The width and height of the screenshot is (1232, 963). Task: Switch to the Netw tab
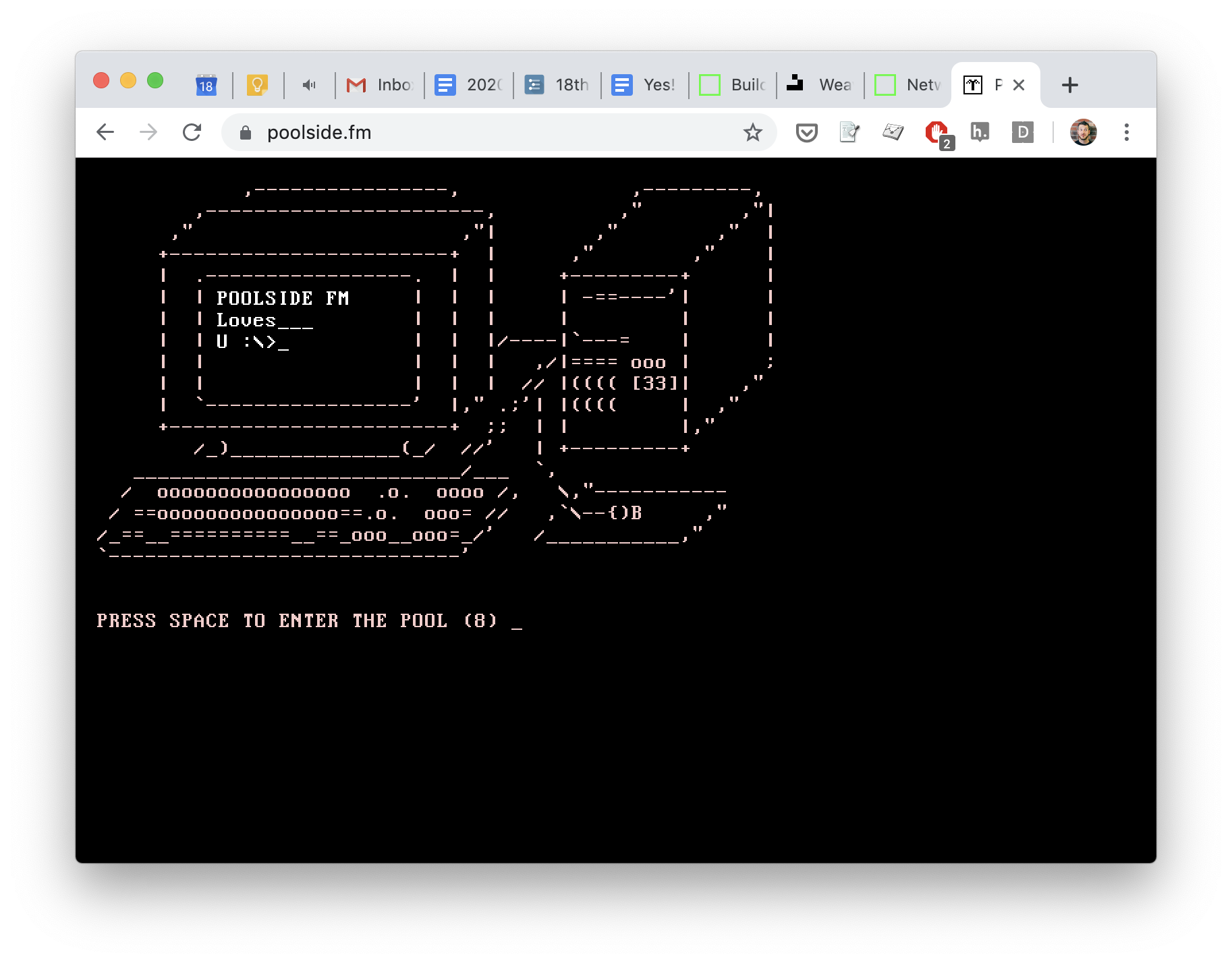tap(907, 85)
